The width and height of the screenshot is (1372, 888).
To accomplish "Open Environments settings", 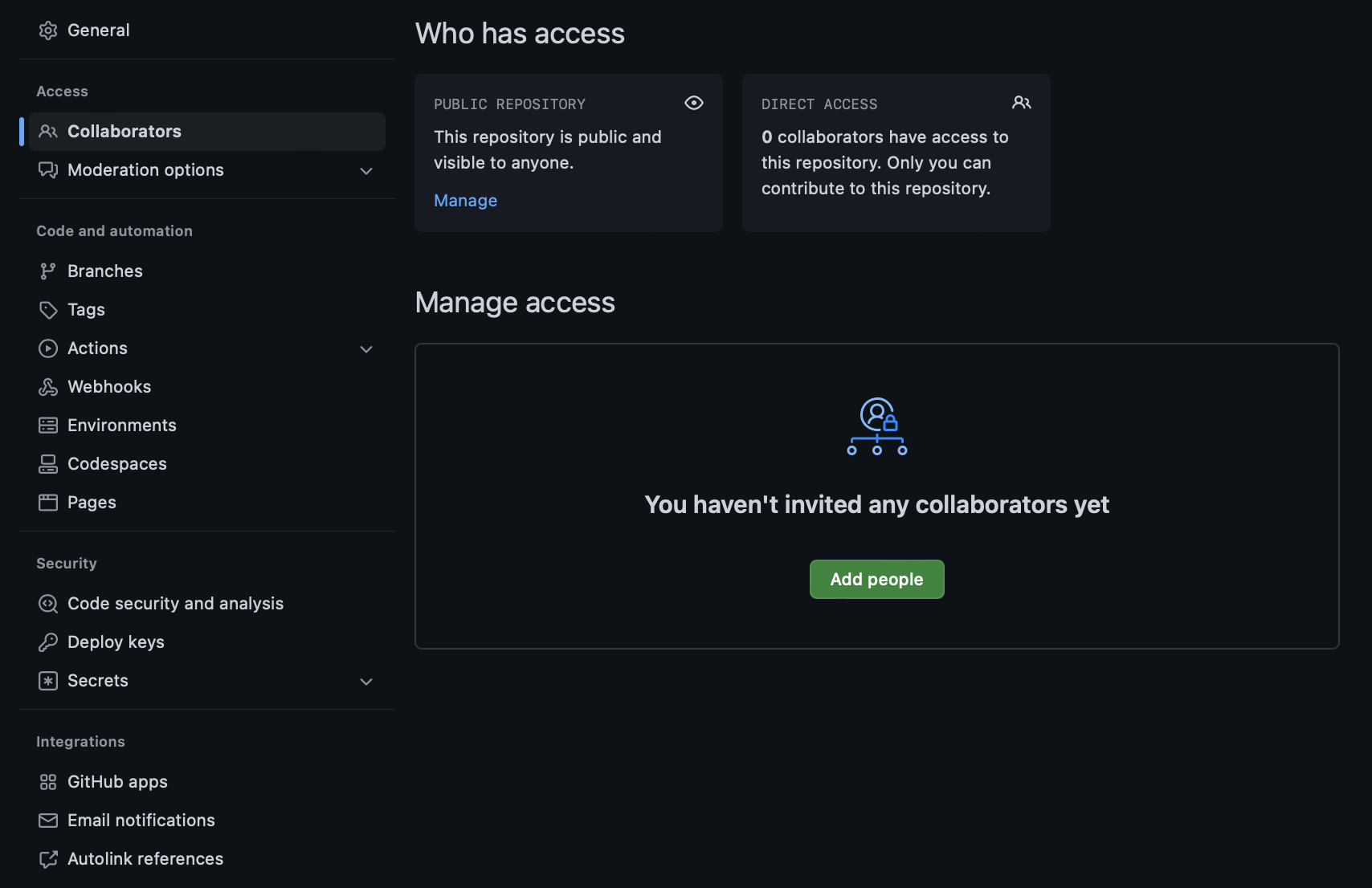I will (207, 426).
